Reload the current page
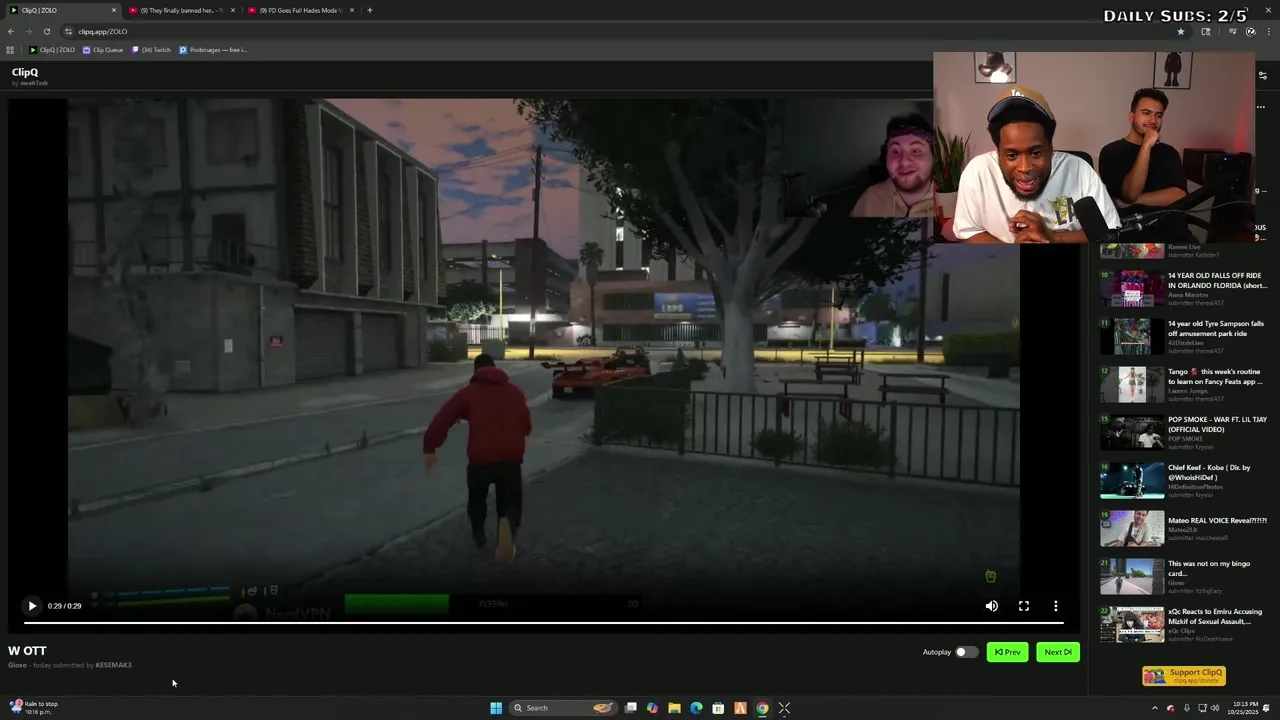 coord(47,31)
